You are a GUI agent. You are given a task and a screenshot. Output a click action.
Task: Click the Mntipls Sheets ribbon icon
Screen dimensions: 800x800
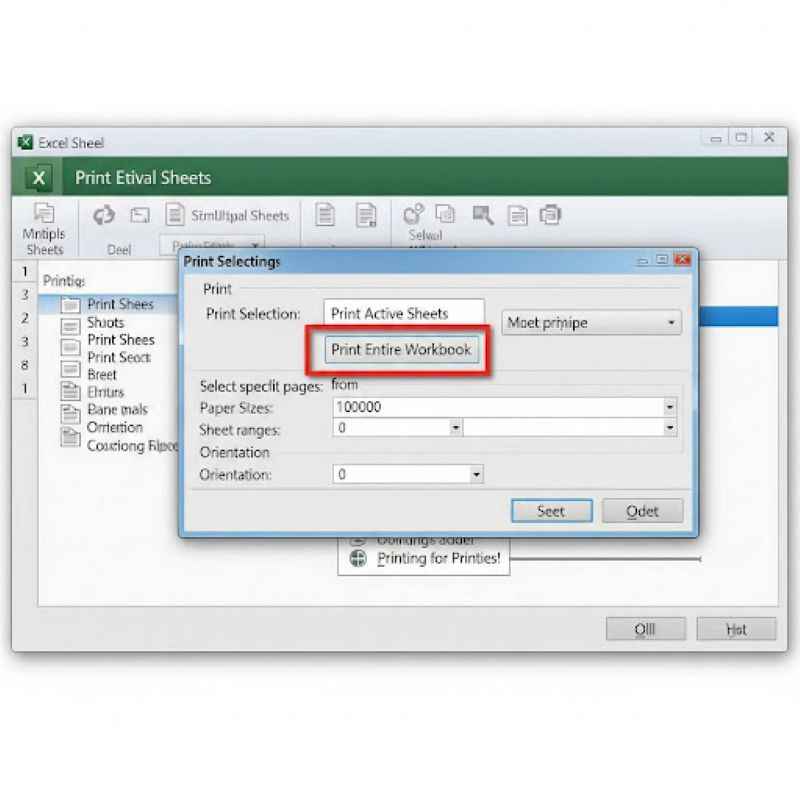click(44, 214)
